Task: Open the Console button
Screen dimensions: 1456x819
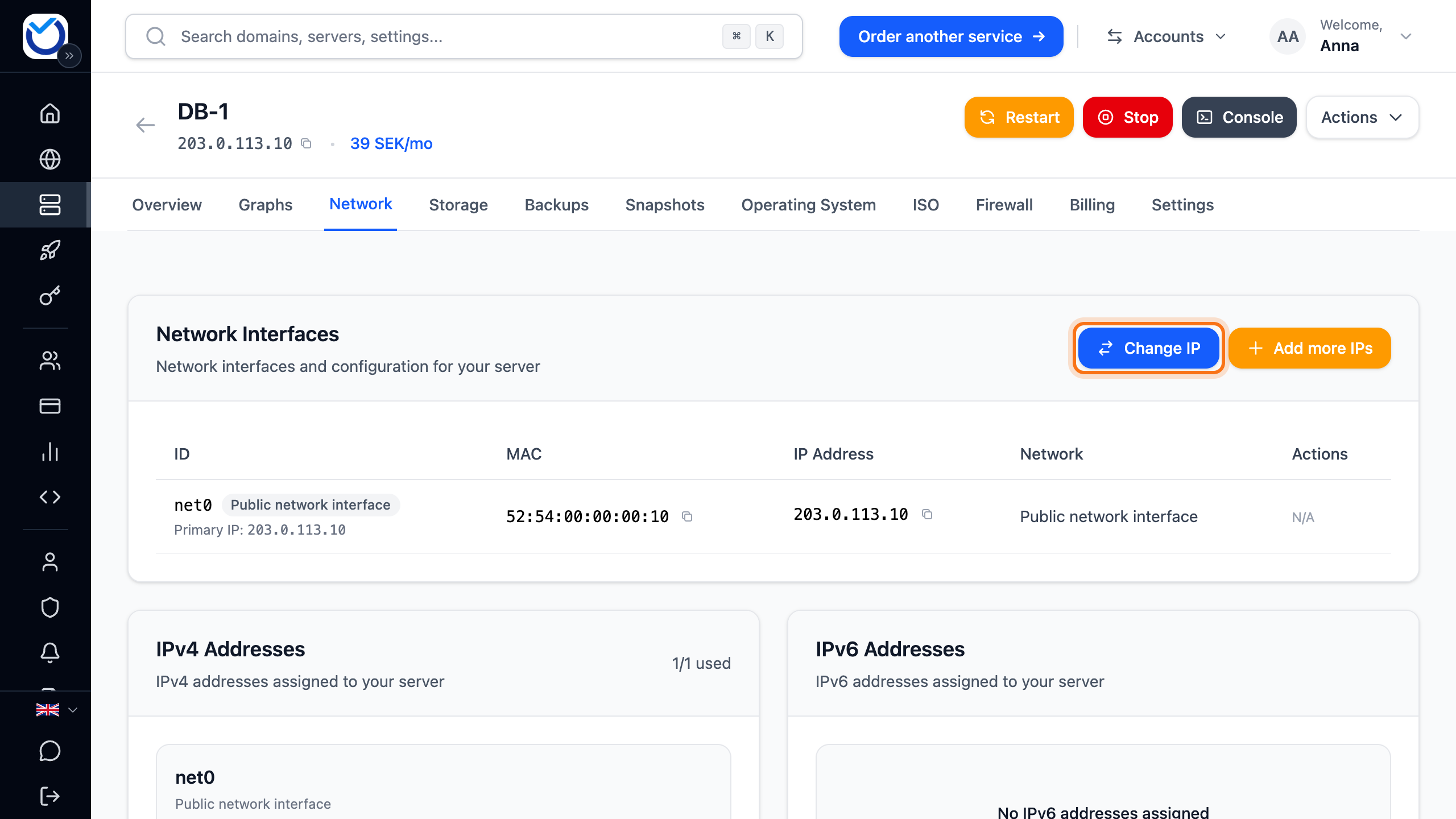Action: [x=1239, y=117]
